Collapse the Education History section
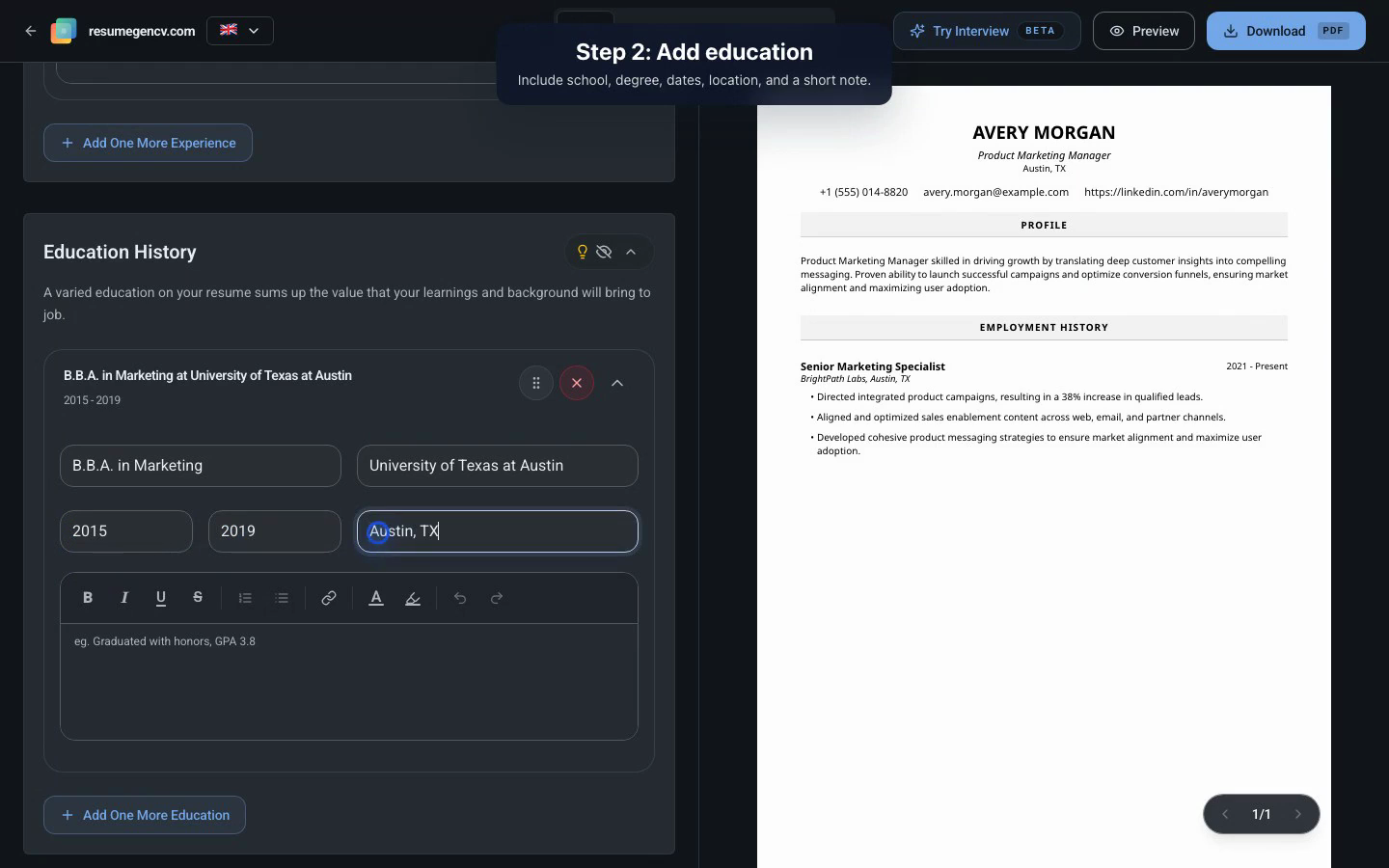The width and height of the screenshot is (1389, 868). pyautogui.click(x=631, y=252)
